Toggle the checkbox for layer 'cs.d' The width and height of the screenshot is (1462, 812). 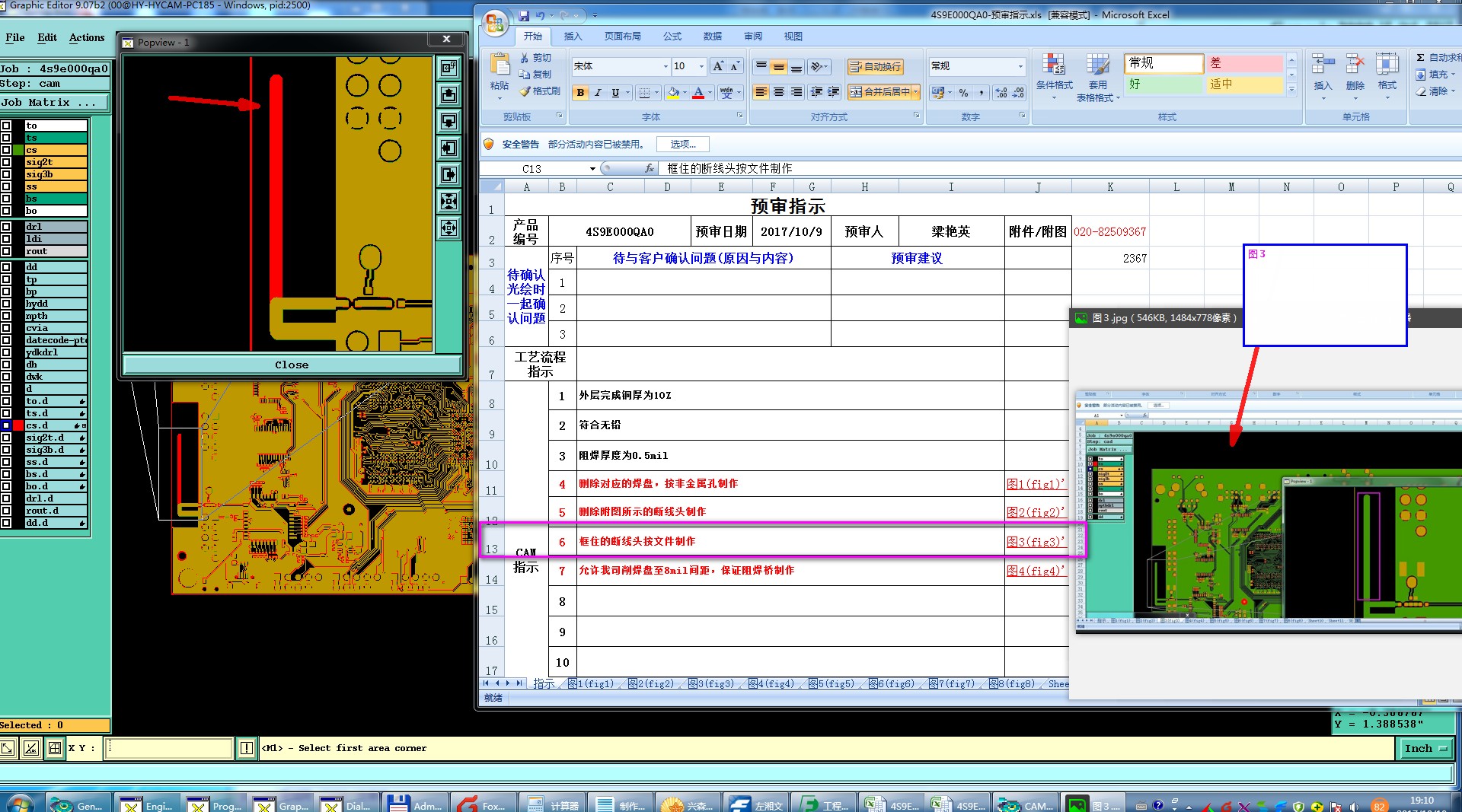(x=6, y=425)
